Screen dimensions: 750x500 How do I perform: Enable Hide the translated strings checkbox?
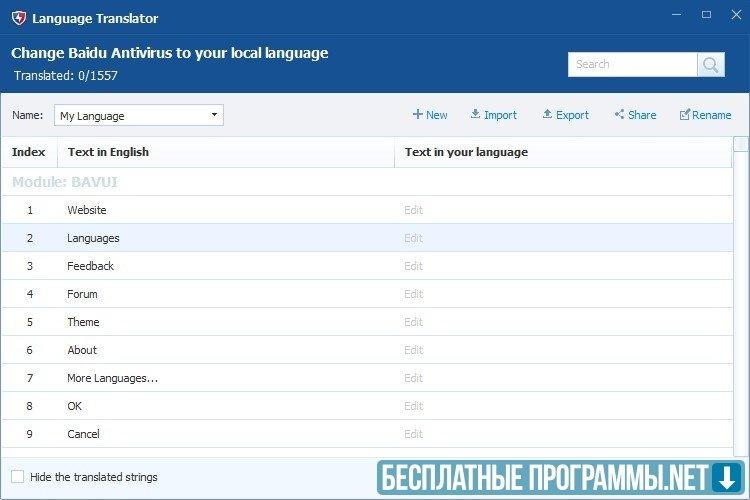[x=18, y=477]
